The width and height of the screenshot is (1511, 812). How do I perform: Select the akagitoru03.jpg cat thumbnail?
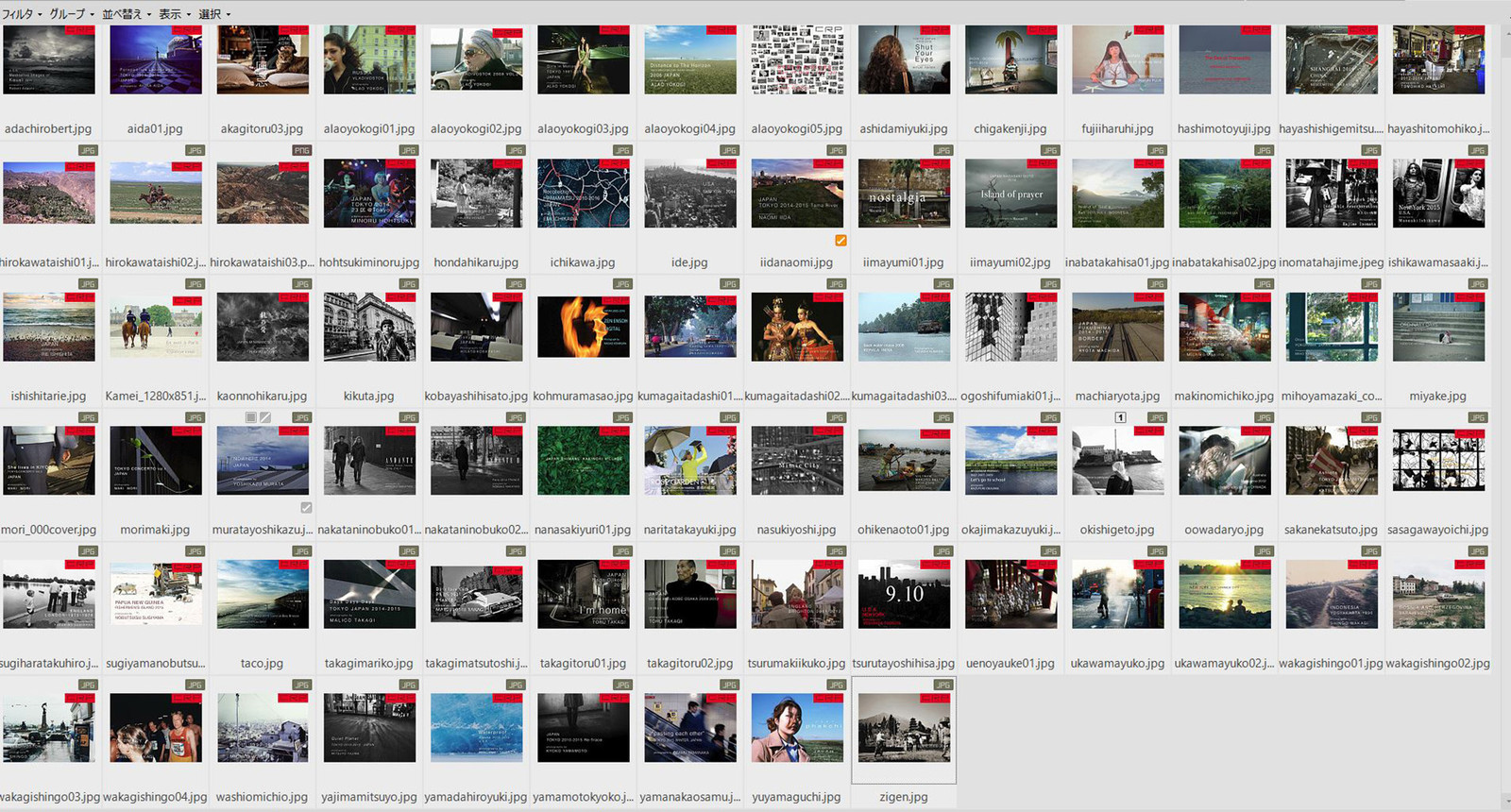pyautogui.click(x=263, y=59)
